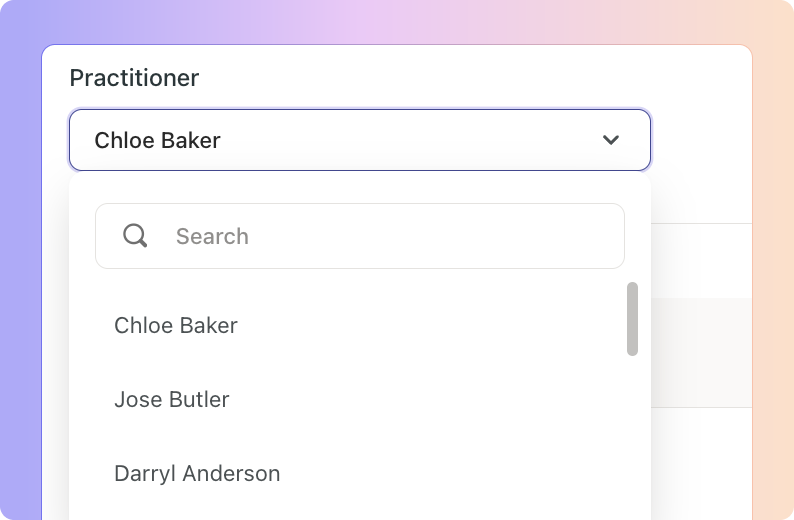Click the down arrow beside Chloe Baker
The height and width of the screenshot is (520, 794).
[611, 140]
